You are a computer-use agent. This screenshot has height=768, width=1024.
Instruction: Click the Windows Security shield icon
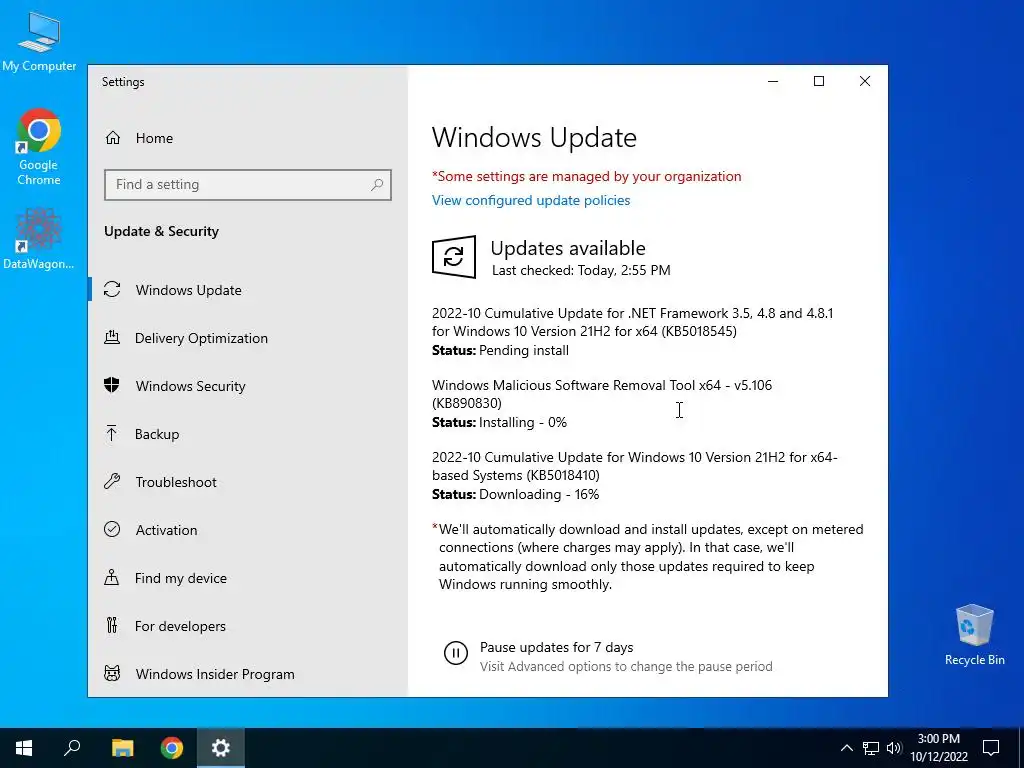point(112,385)
